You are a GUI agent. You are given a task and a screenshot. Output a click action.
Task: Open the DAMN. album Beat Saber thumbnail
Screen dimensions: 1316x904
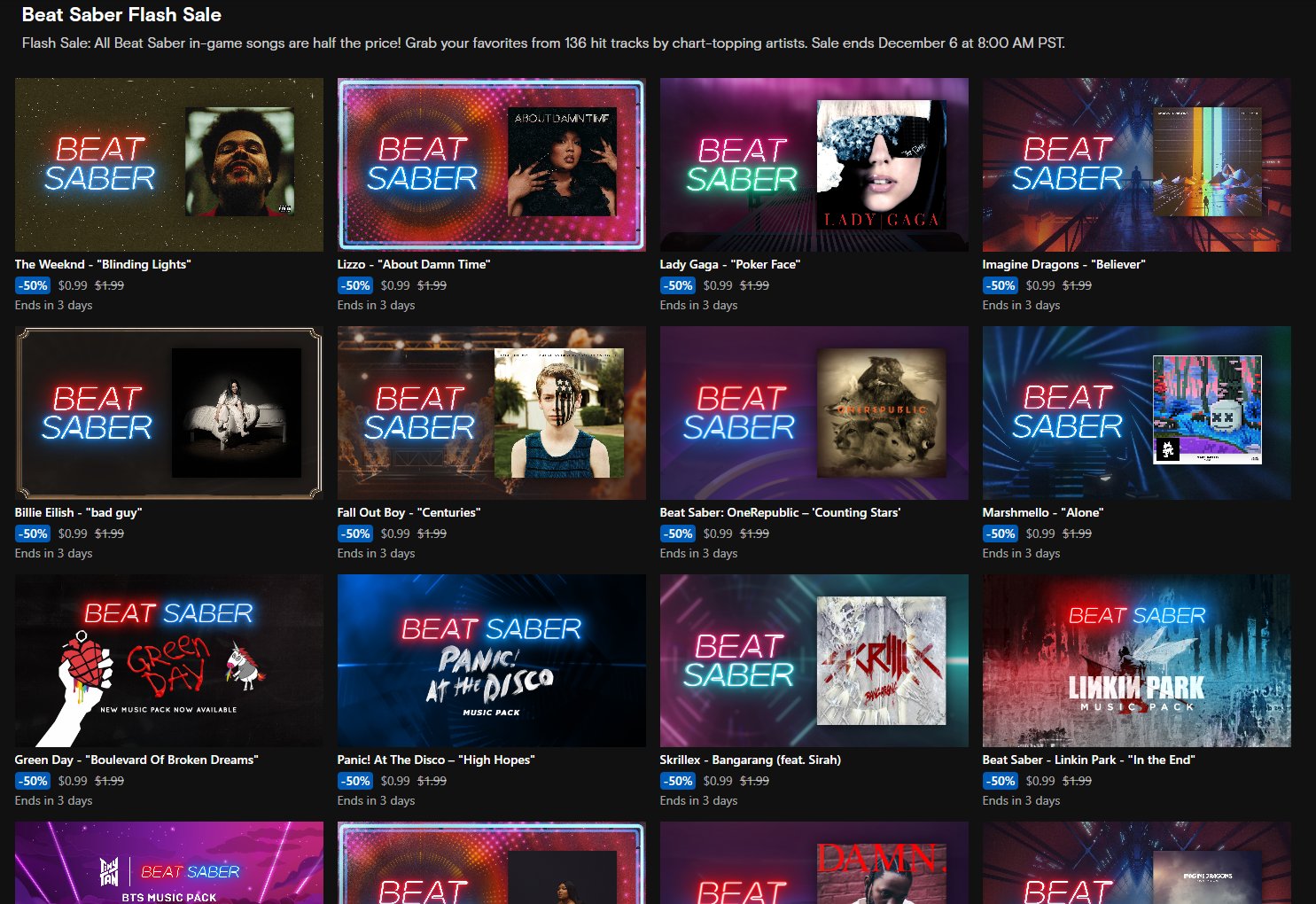814,863
